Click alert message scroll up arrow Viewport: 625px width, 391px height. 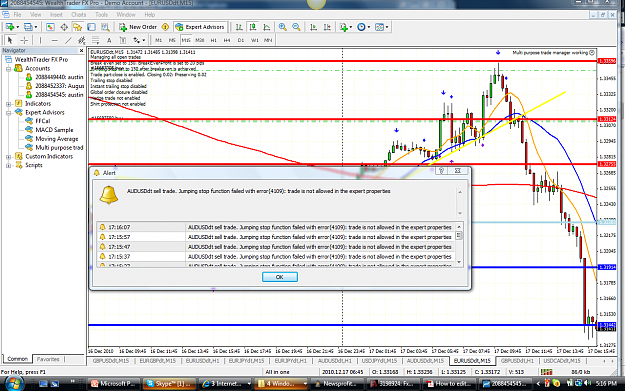[460, 192]
